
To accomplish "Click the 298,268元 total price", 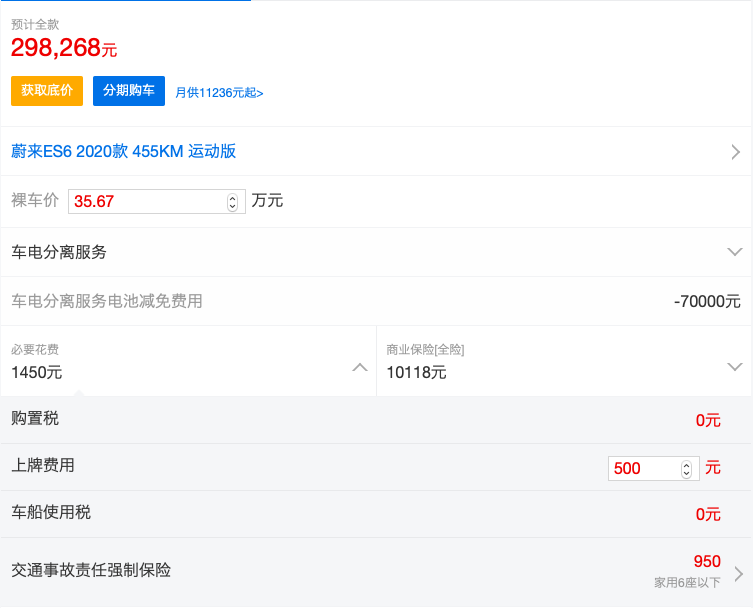I will pyautogui.click(x=64, y=48).
